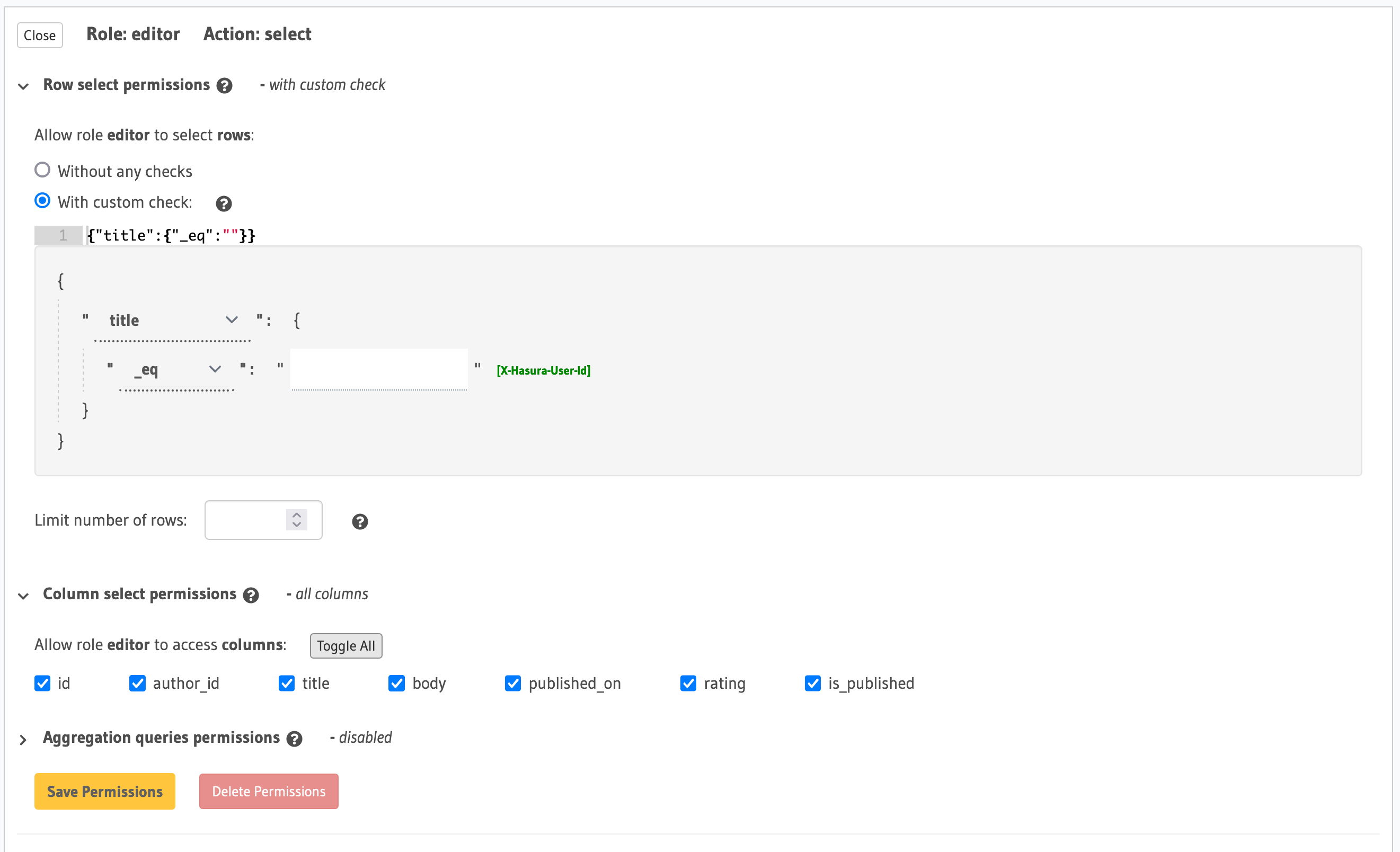
Task: Click help icon beside Column select permissions
Action: click(251, 594)
